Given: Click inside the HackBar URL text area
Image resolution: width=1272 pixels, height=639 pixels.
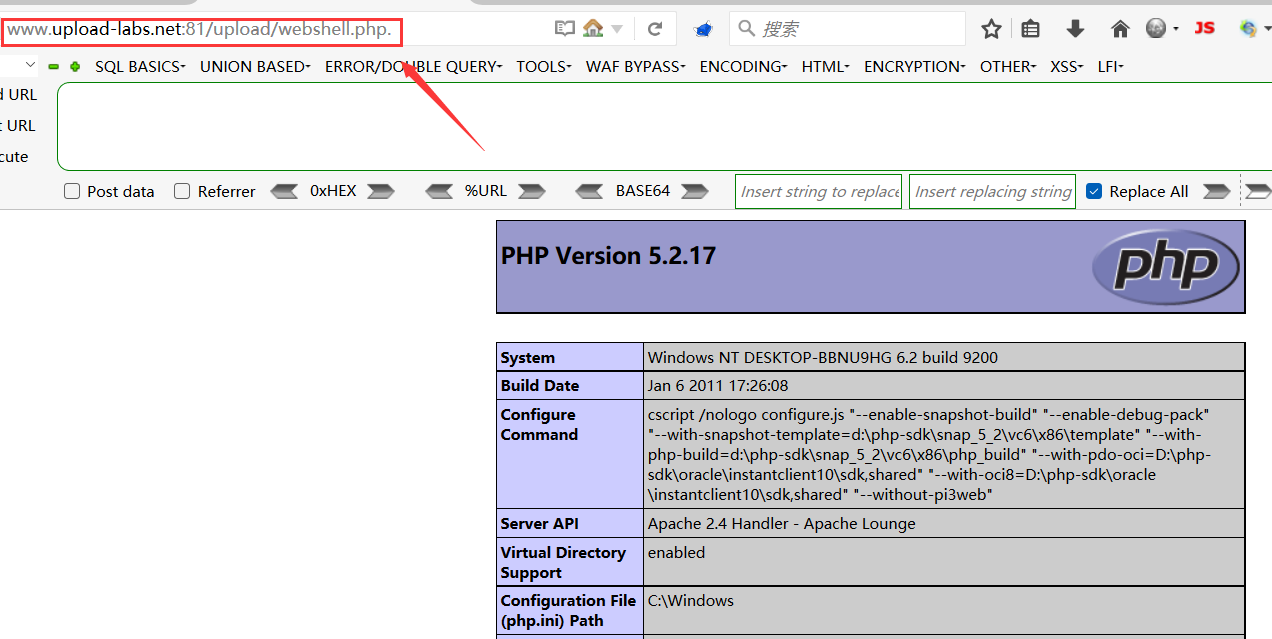Looking at the screenshot, I should coord(664,127).
